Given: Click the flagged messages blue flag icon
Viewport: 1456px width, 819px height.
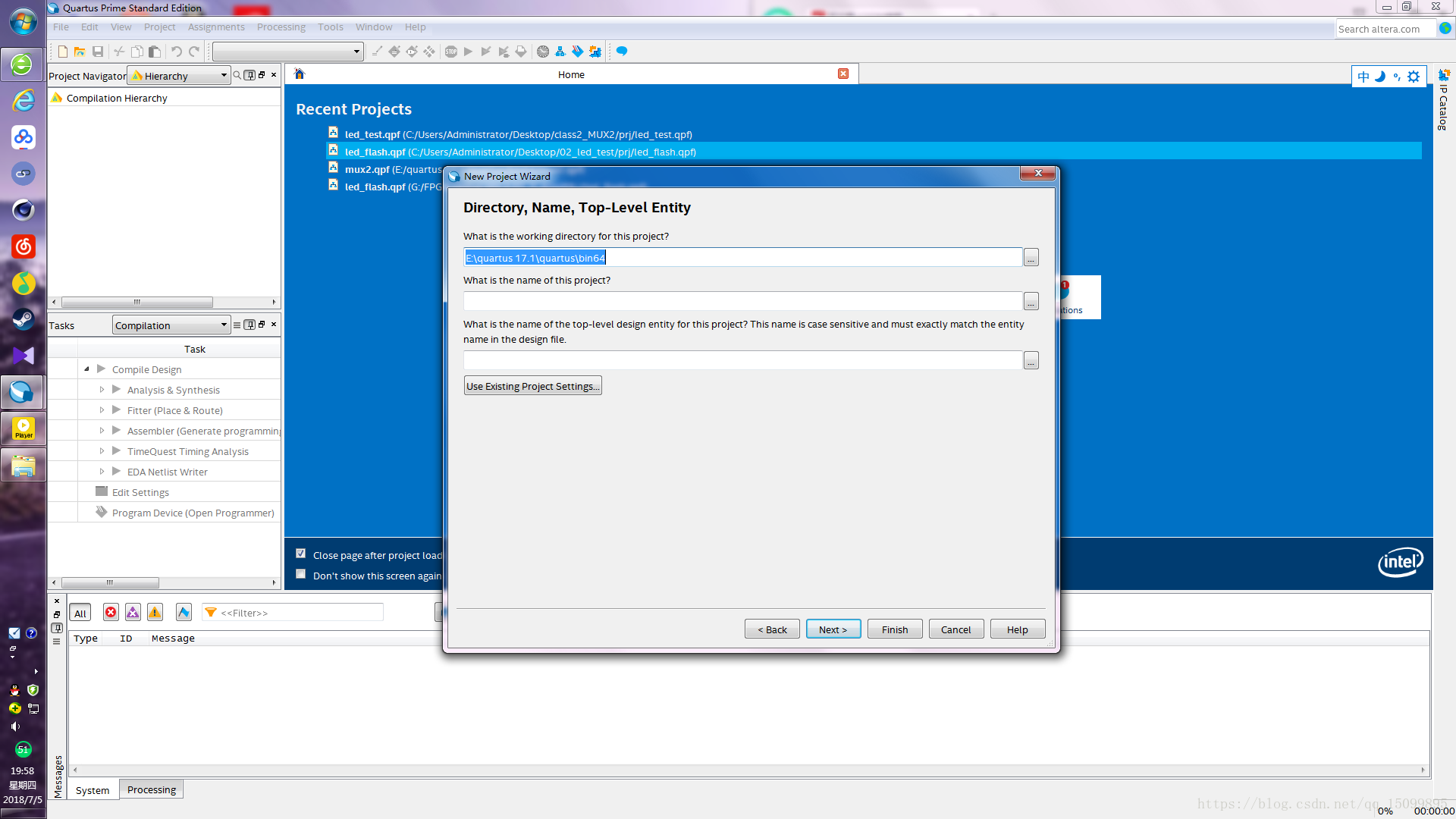Looking at the screenshot, I should coord(184,613).
